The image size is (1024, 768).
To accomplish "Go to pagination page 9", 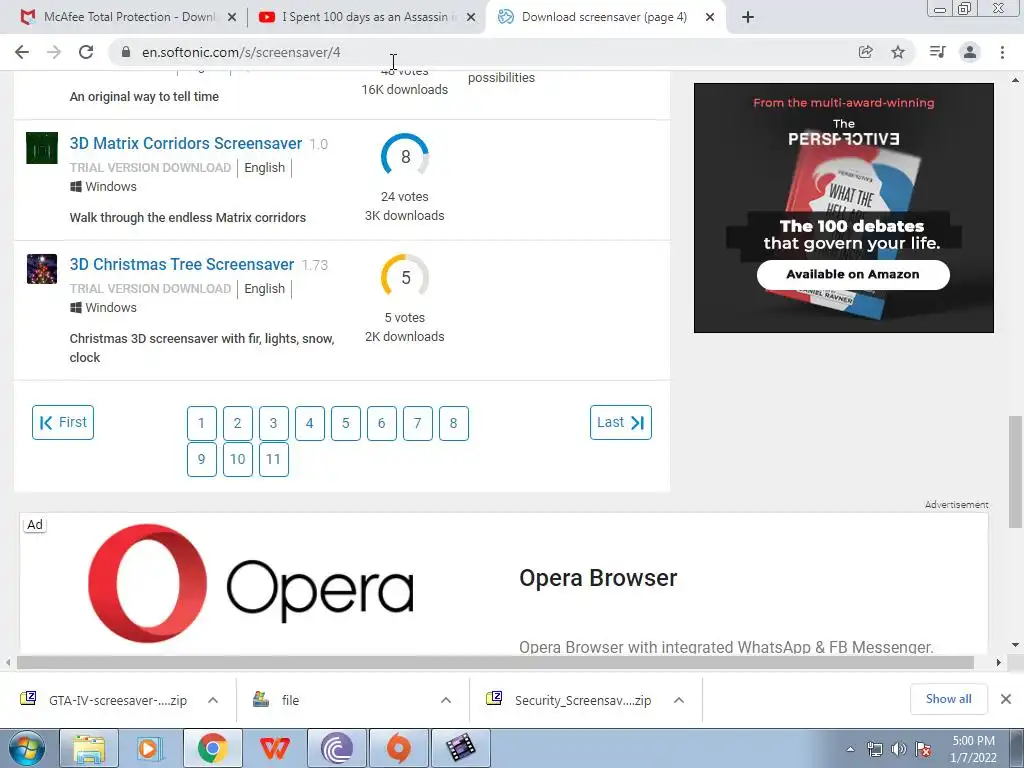I will 202,459.
